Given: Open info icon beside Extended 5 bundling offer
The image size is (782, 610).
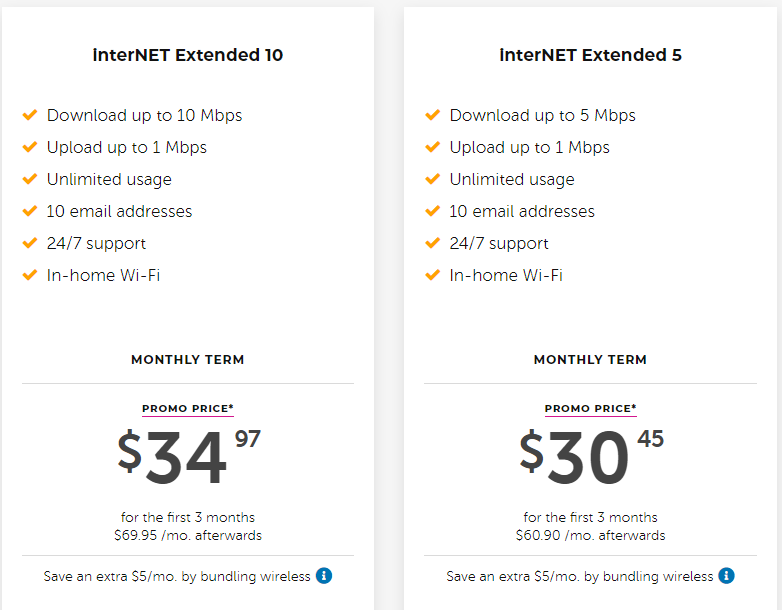Looking at the screenshot, I should pos(726,576).
